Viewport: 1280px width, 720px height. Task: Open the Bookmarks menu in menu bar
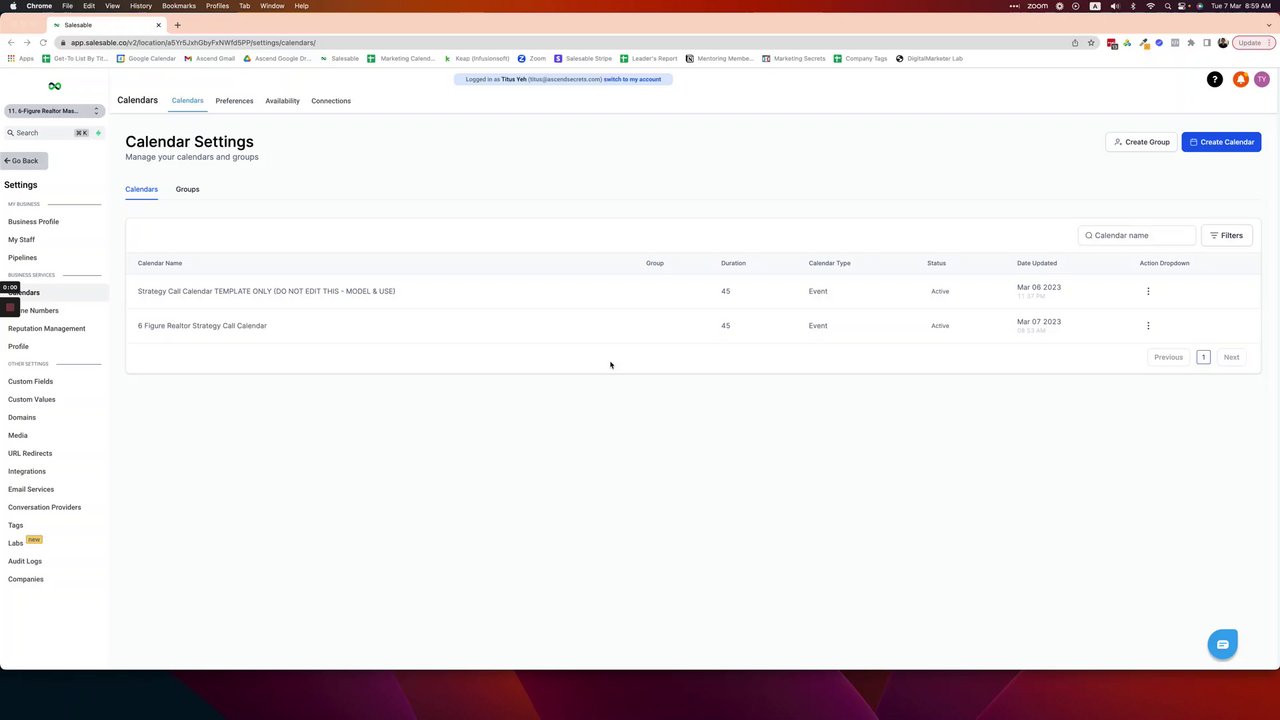click(179, 6)
